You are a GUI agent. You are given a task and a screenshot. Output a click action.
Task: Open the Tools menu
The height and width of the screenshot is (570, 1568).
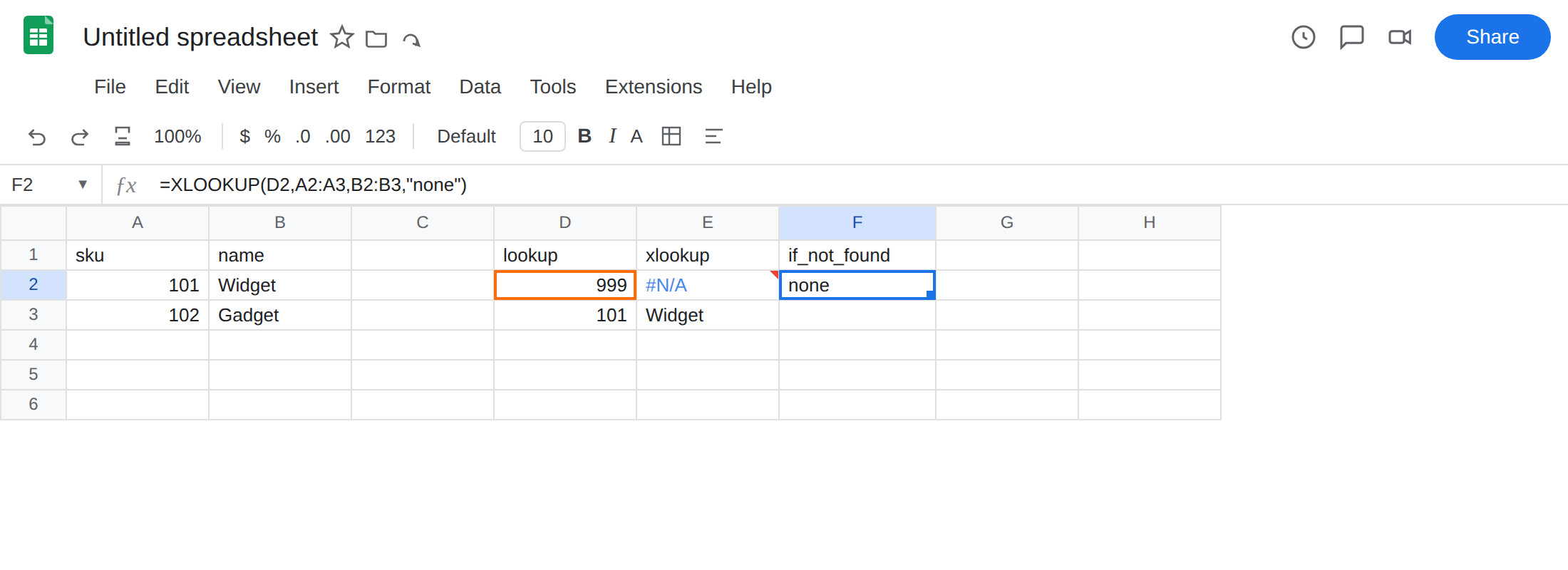tap(553, 86)
